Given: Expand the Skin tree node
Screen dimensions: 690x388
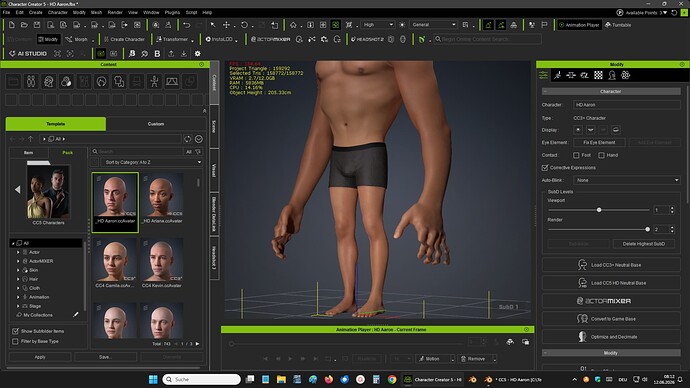Looking at the screenshot, I should pyautogui.click(x=18, y=270).
